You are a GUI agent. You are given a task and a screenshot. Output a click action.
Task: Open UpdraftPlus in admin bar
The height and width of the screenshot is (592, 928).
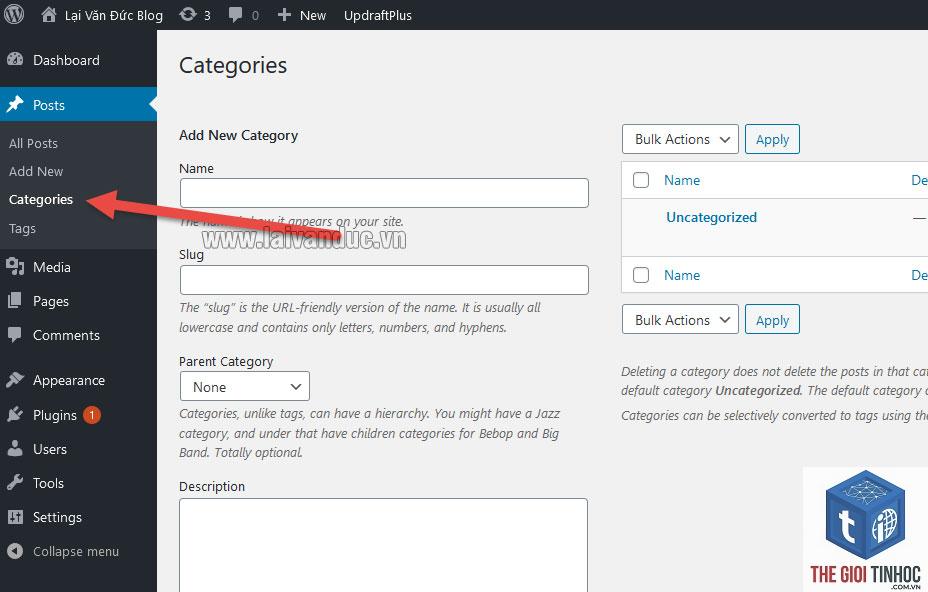[x=378, y=15]
